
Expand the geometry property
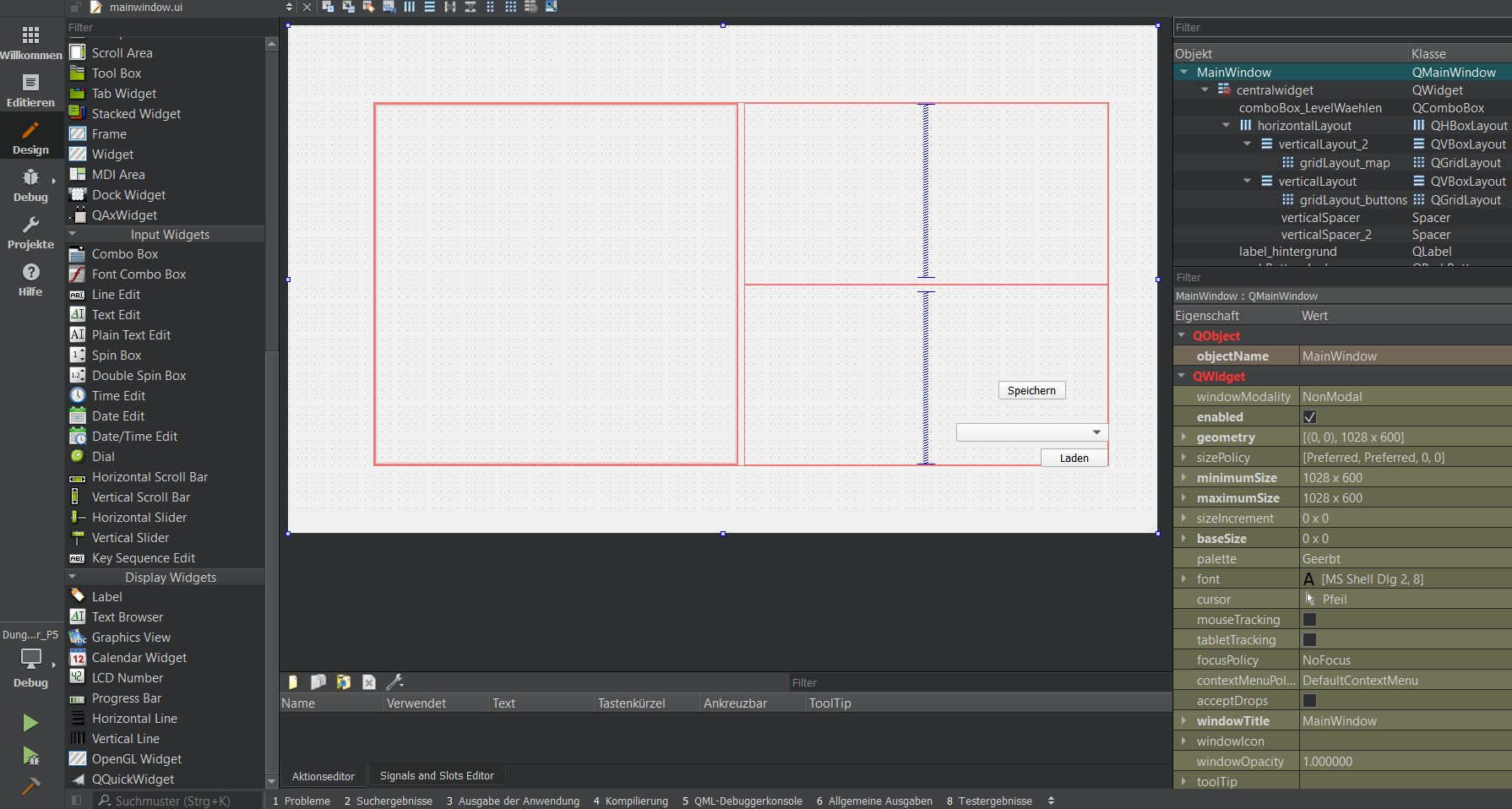pos(1183,437)
